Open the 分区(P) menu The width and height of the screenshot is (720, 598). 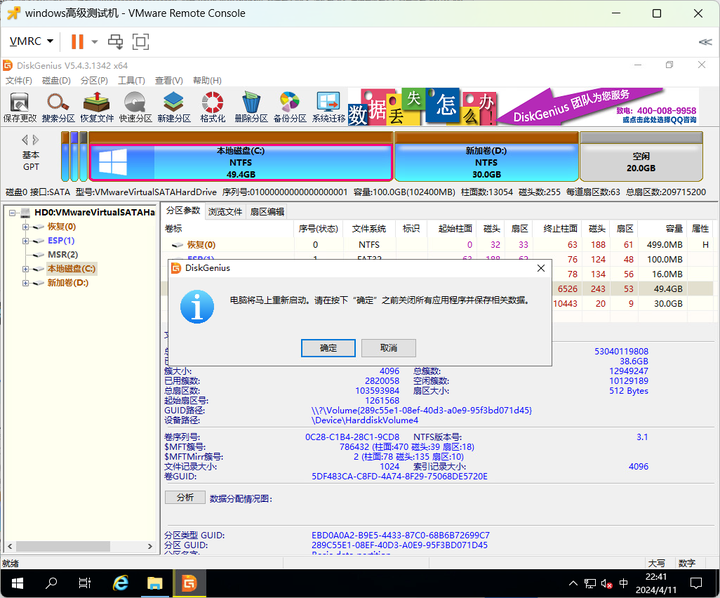(94, 80)
